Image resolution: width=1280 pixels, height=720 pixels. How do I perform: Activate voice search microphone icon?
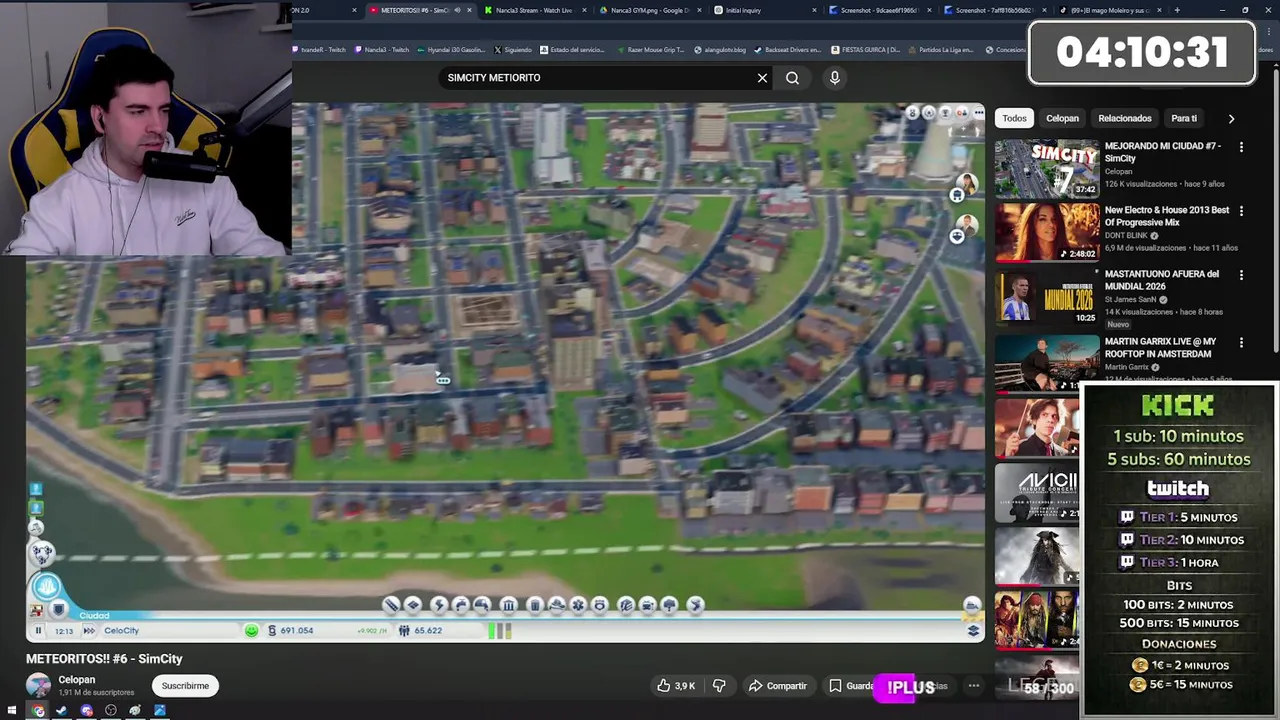tap(835, 78)
